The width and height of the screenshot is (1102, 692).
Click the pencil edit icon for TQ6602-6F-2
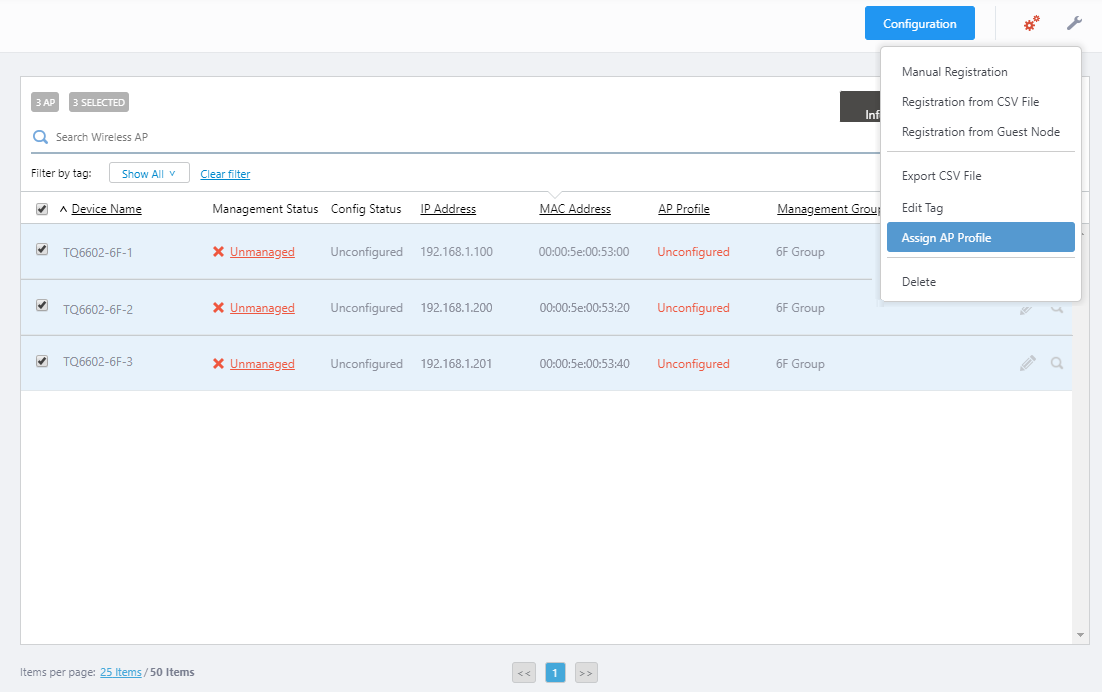tap(1027, 308)
